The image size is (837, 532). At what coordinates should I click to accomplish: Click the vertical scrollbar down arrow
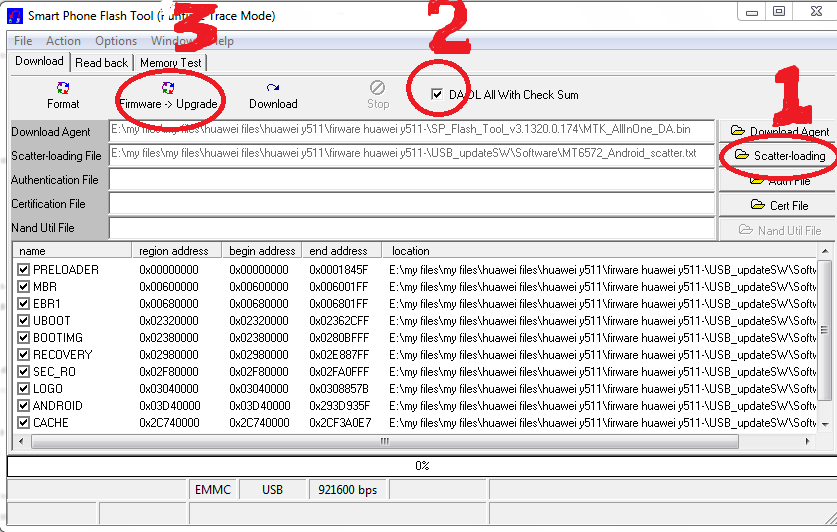click(824, 424)
